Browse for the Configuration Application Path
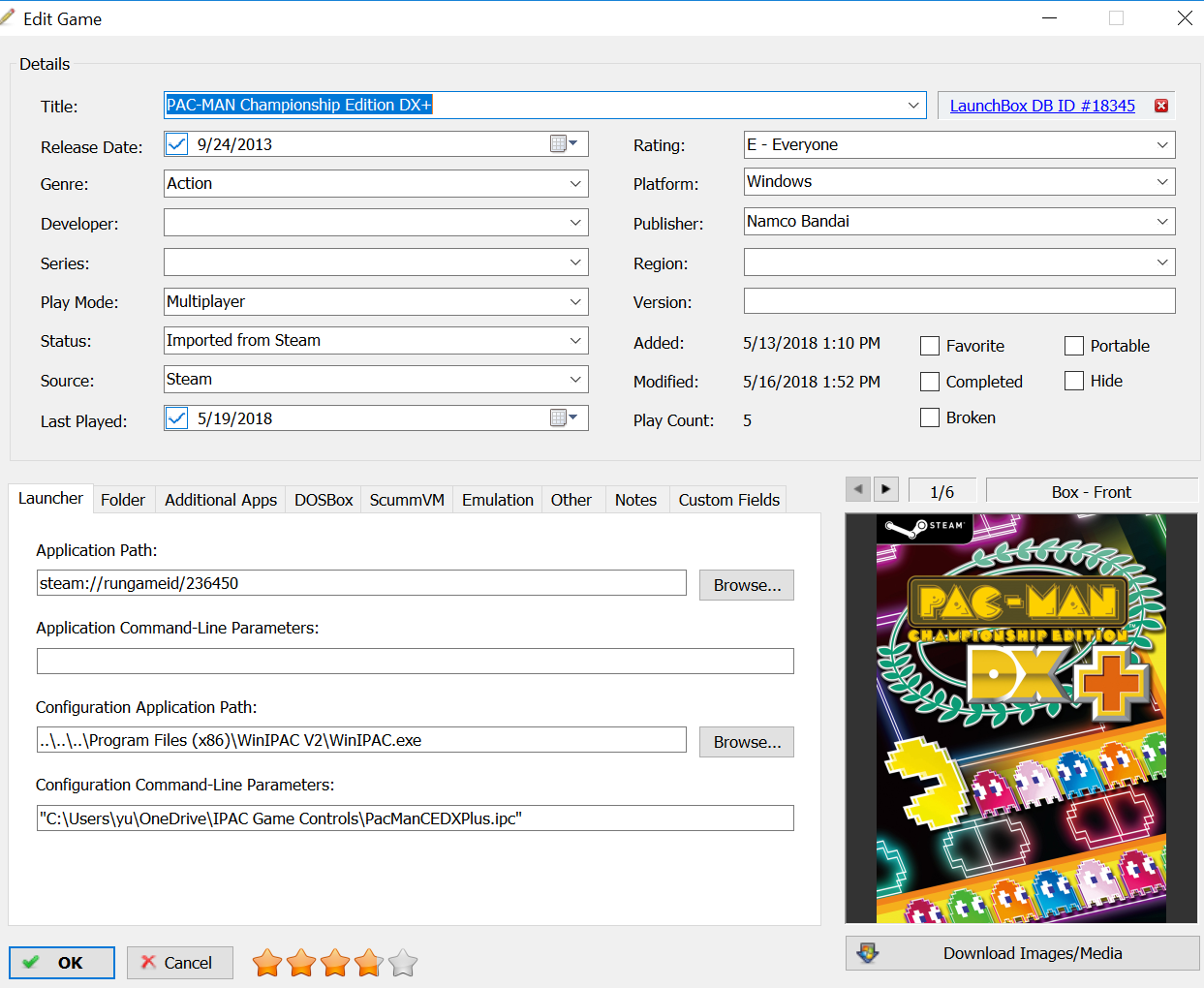The width and height of the screenshot is (1204, 988). 747,742
